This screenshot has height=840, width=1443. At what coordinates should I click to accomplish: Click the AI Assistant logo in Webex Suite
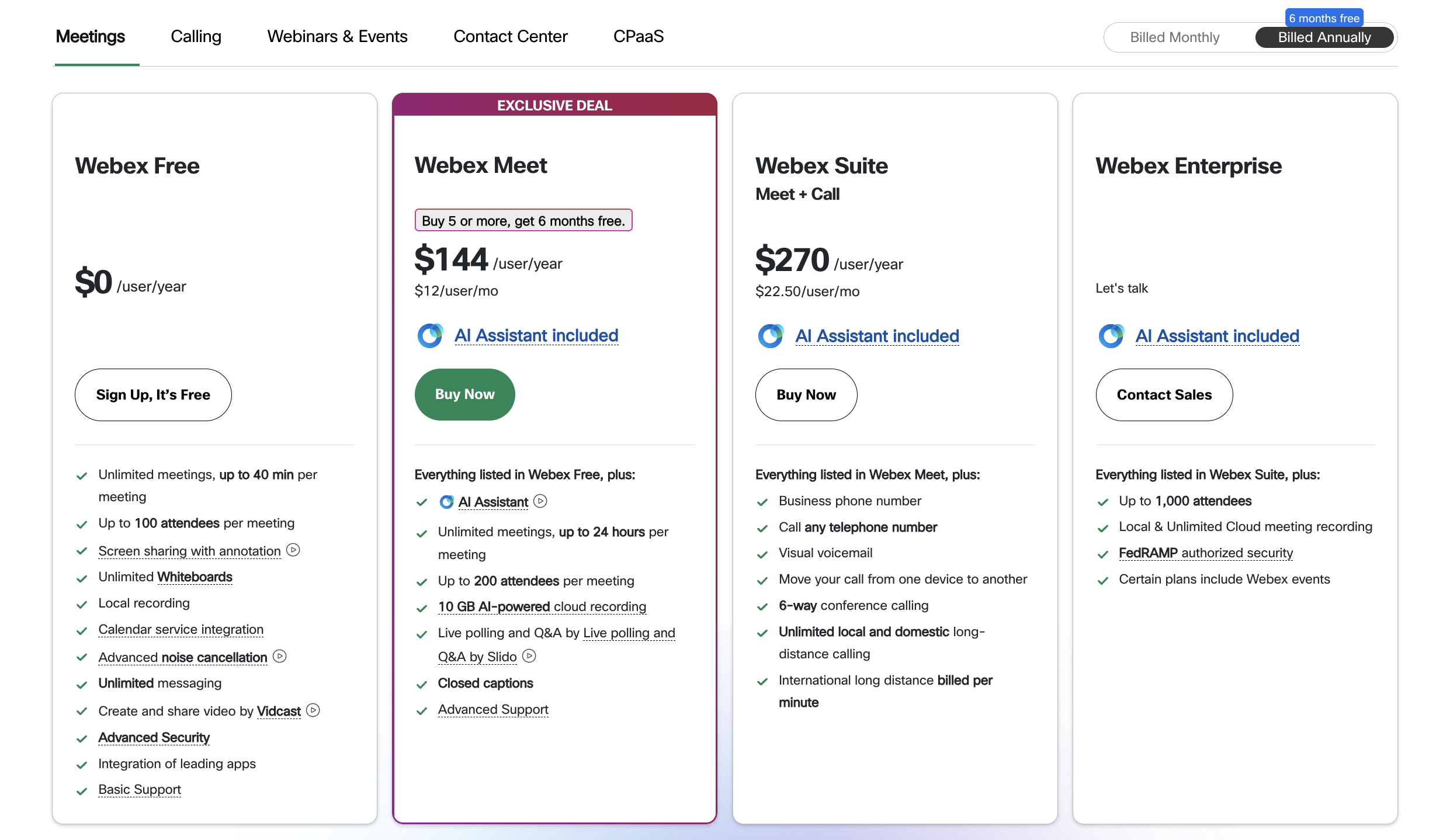[x=771, y=336]
